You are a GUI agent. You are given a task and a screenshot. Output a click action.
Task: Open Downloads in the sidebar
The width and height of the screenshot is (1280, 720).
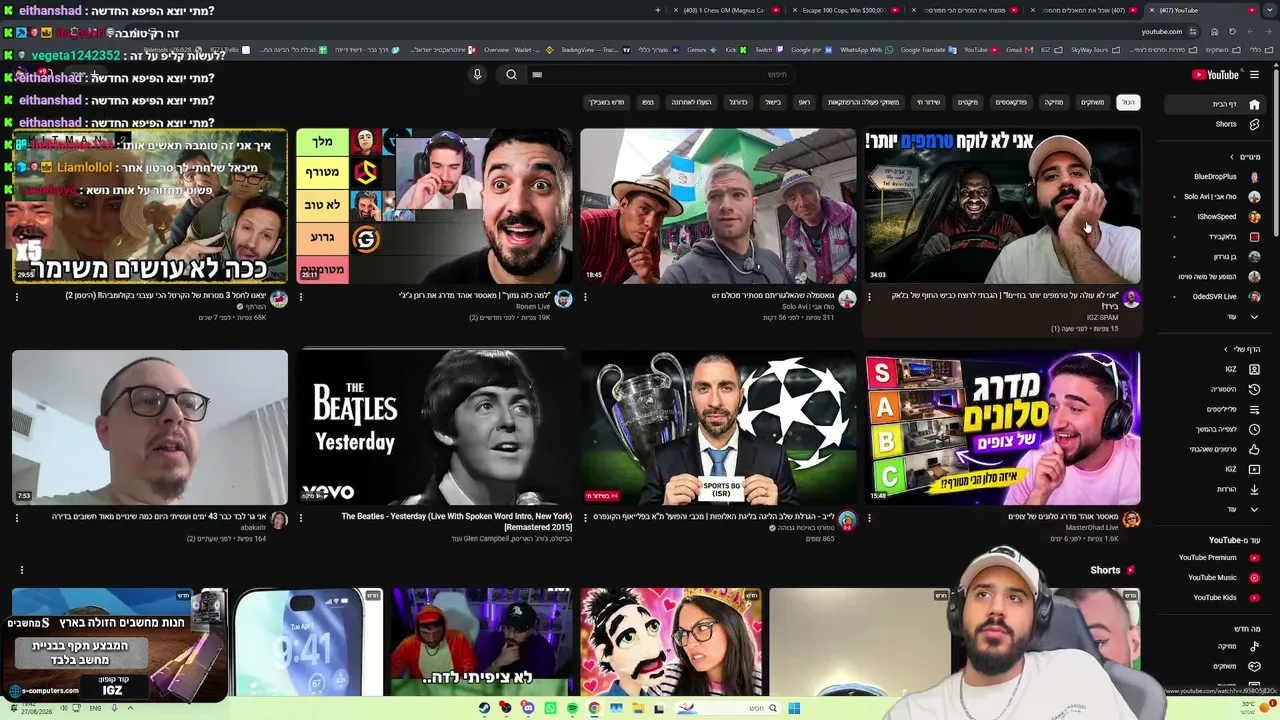[1234, 489]
